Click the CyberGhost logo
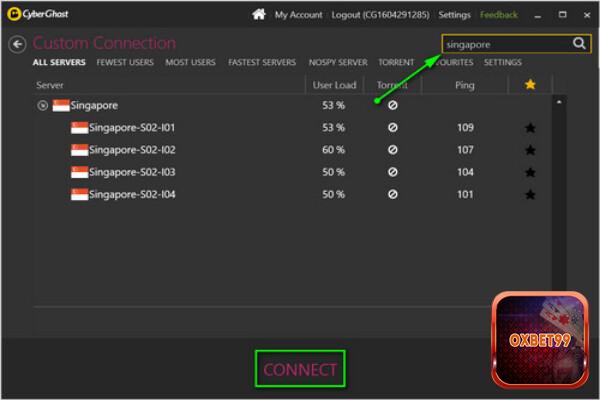The width and height of the screenshot is (600, 400). click(38, 14)
